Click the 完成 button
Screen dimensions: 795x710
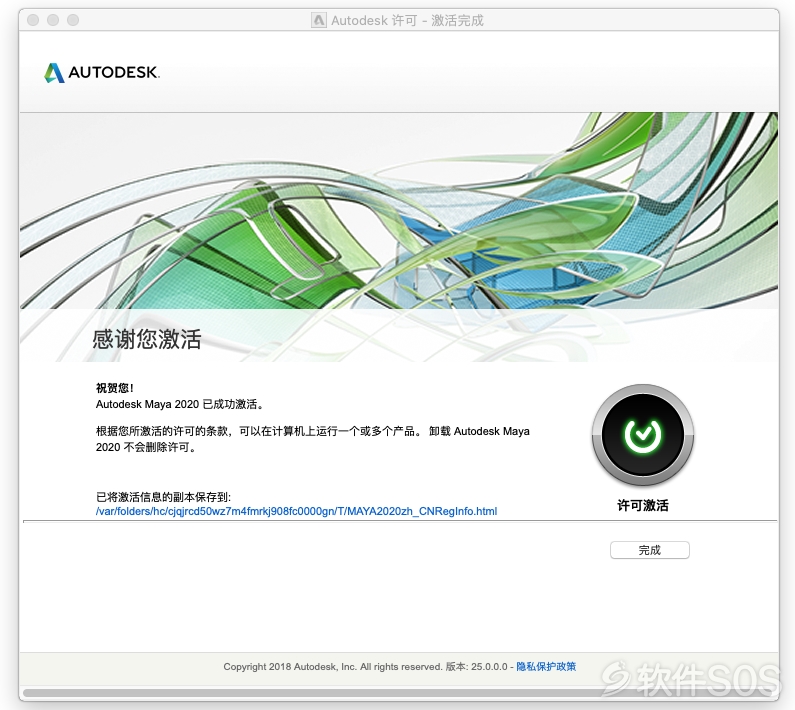coord(649,550)
